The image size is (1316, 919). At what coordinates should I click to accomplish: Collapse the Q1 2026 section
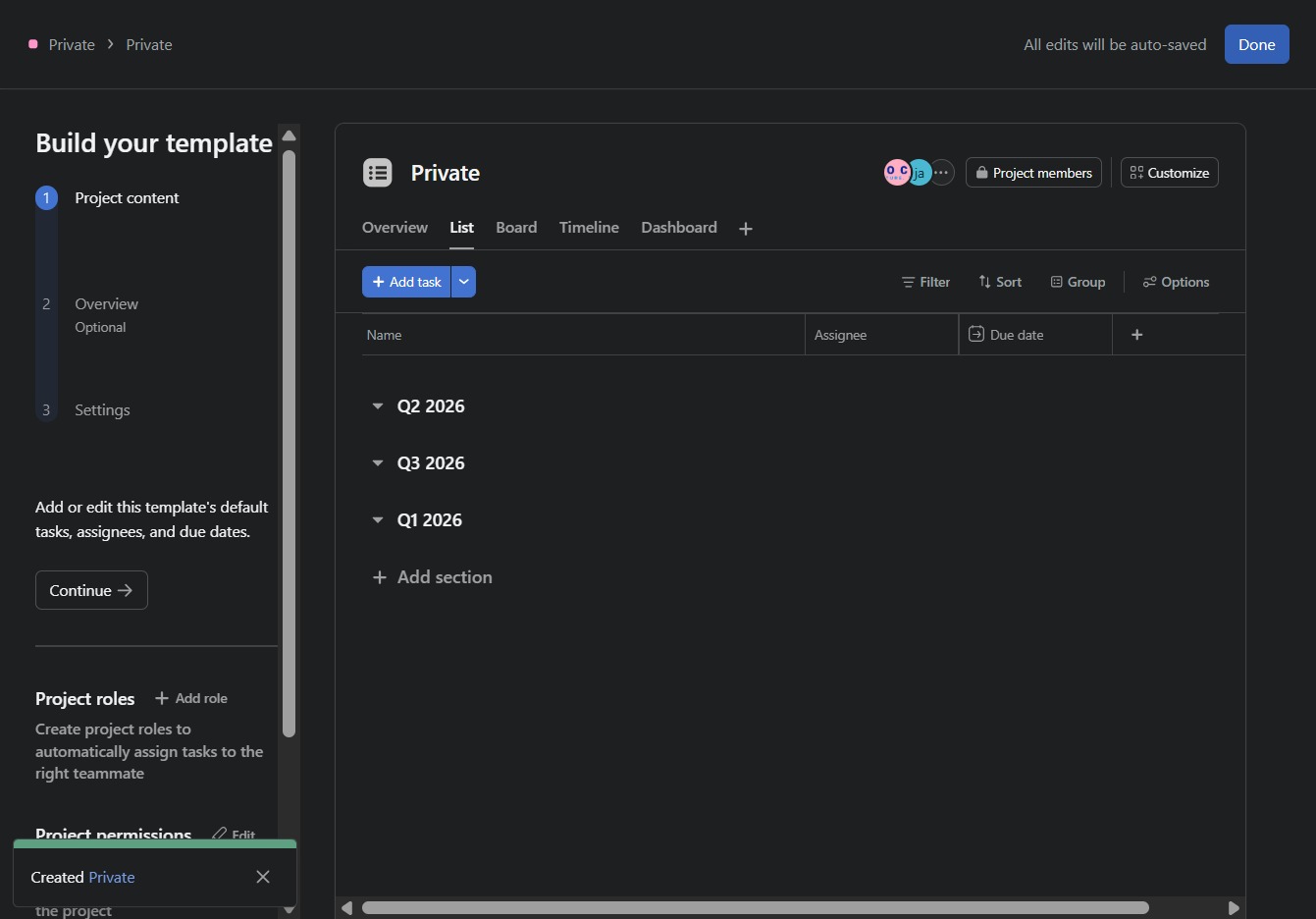378,520
